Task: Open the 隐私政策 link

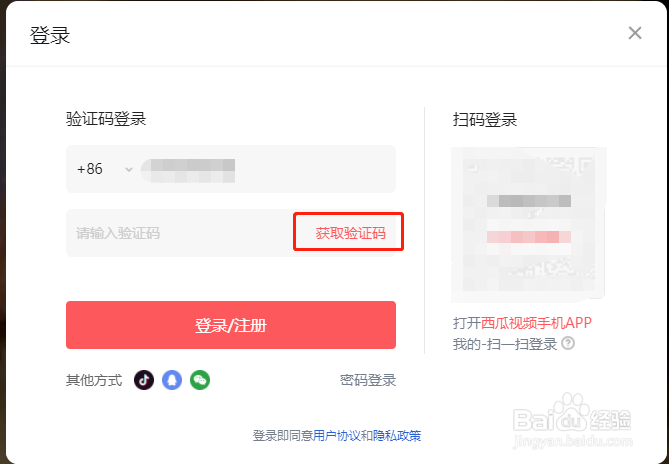Action: [x=397, y=436]
